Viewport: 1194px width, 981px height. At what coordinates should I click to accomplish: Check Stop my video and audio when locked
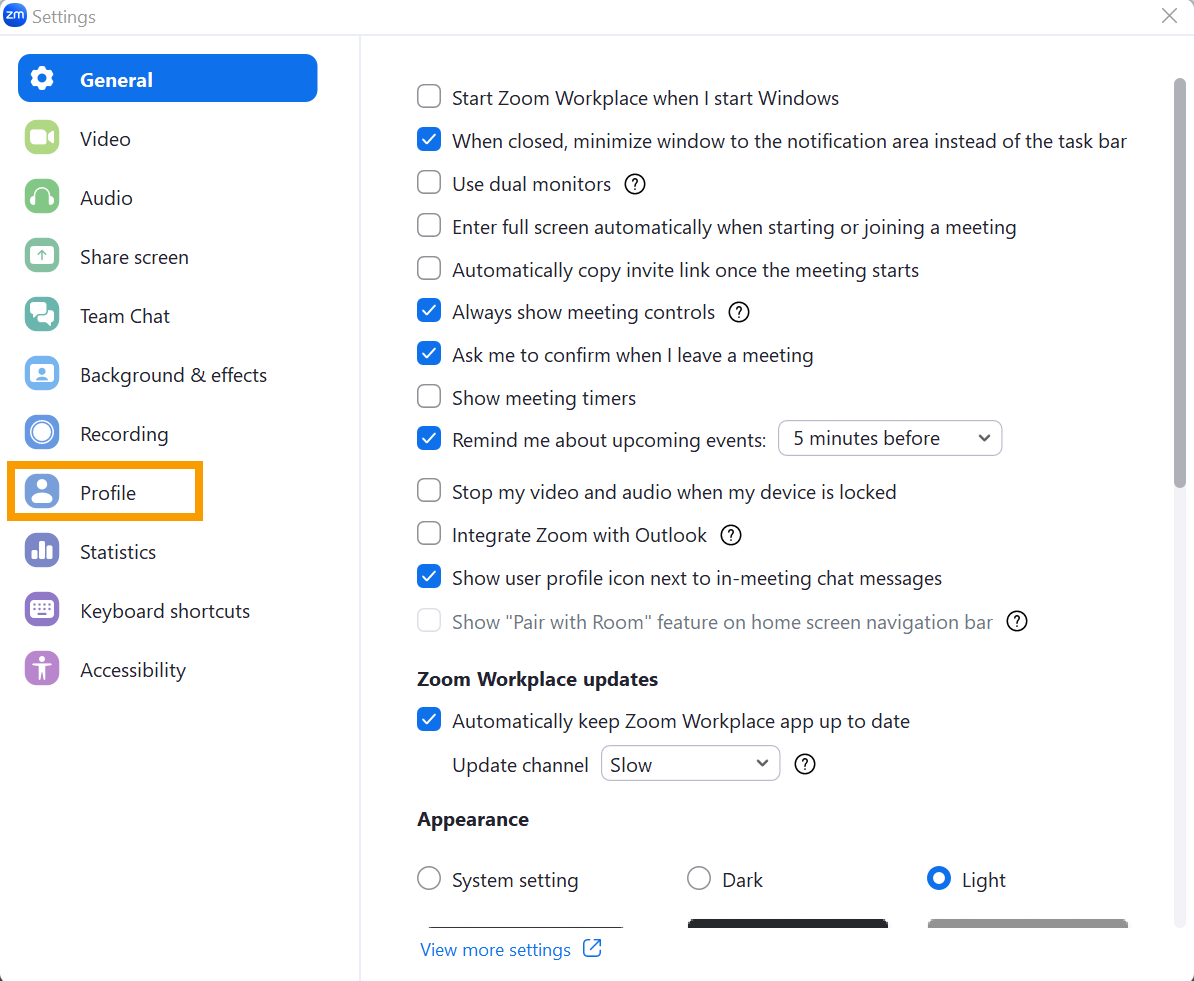coord(429,490)
